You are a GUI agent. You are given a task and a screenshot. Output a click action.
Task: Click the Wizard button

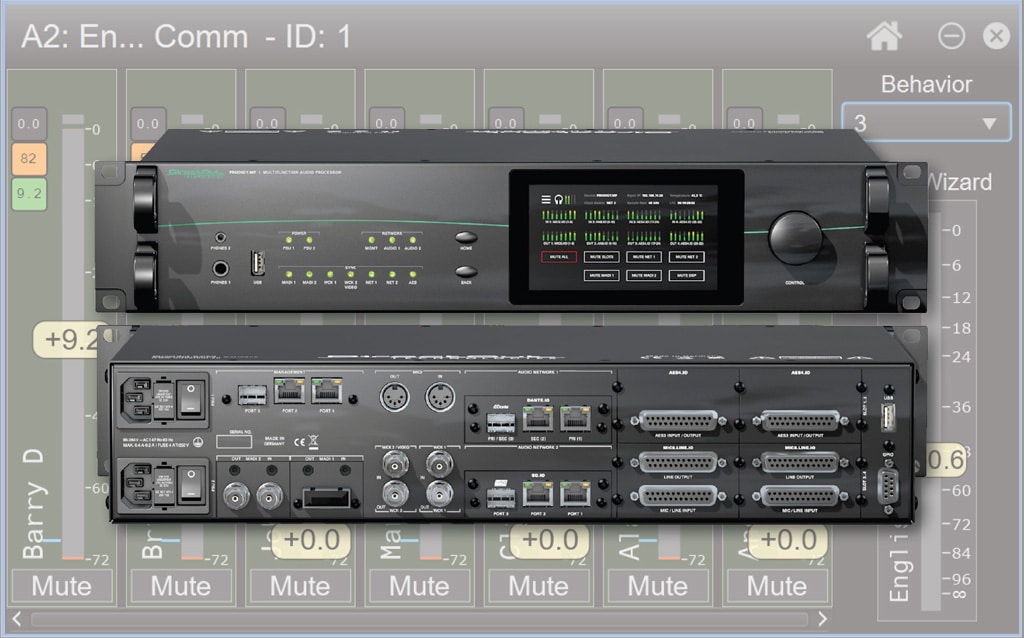pyautogui.click(x=958, y=182)
